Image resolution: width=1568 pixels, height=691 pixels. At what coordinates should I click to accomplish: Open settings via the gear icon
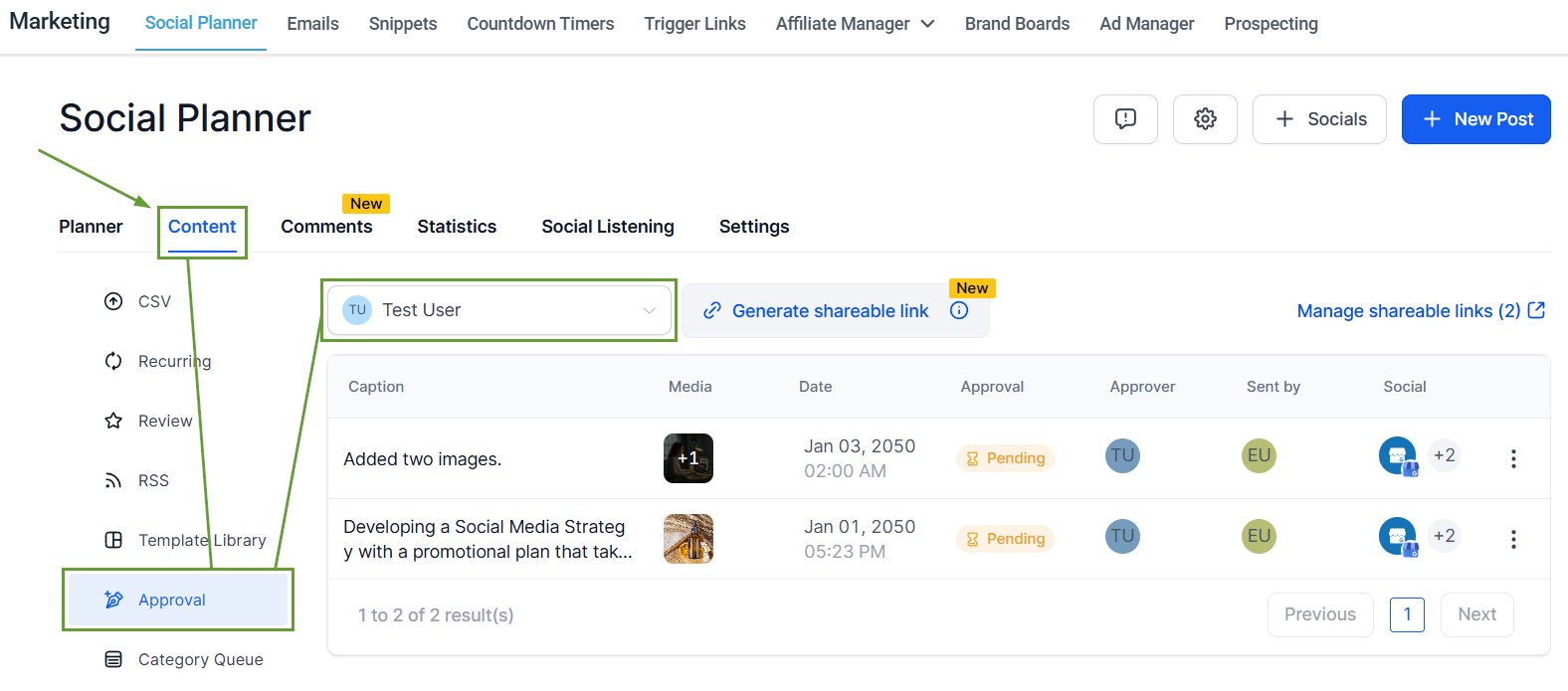1205,119
